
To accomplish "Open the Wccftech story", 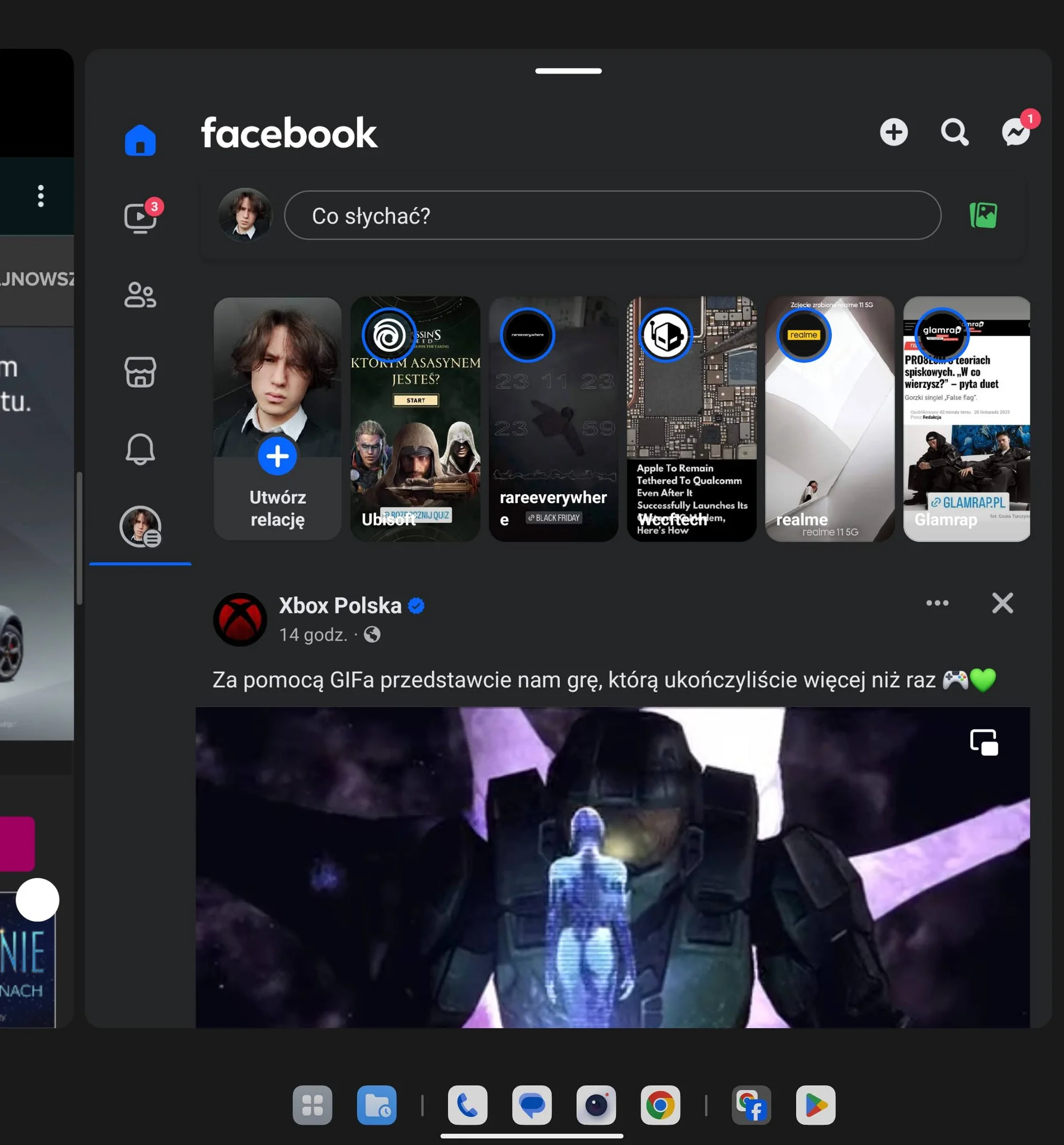I will pyautogui.click(x=691, y=418).
